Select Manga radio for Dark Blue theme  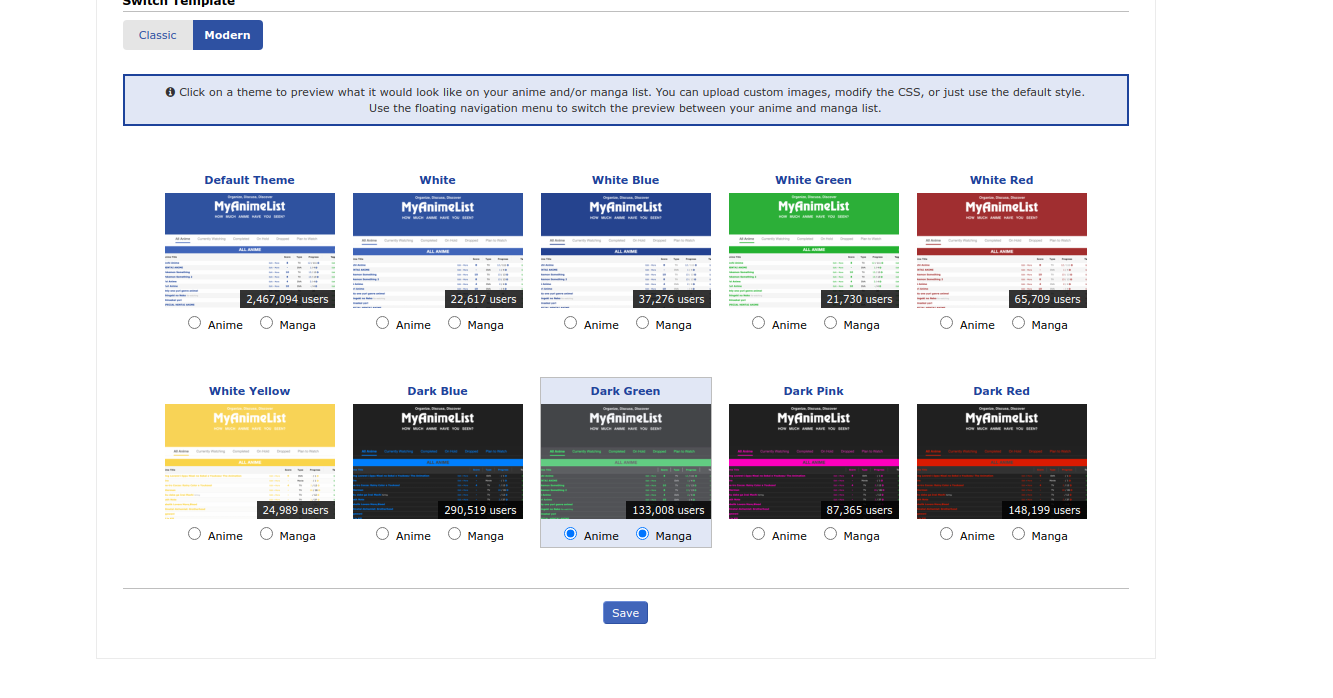point(454,534)
